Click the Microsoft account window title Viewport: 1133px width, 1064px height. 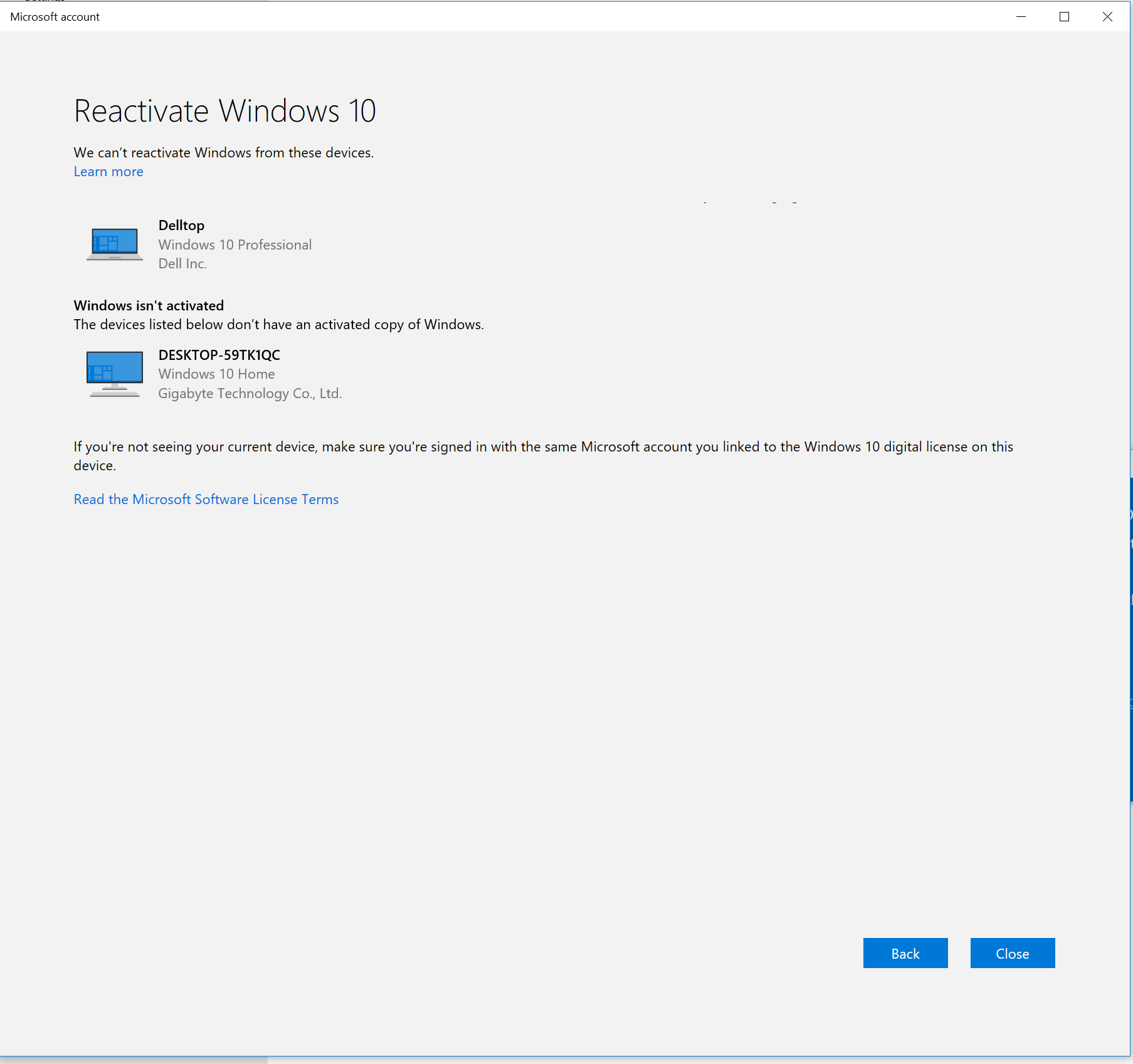(55, 17)
